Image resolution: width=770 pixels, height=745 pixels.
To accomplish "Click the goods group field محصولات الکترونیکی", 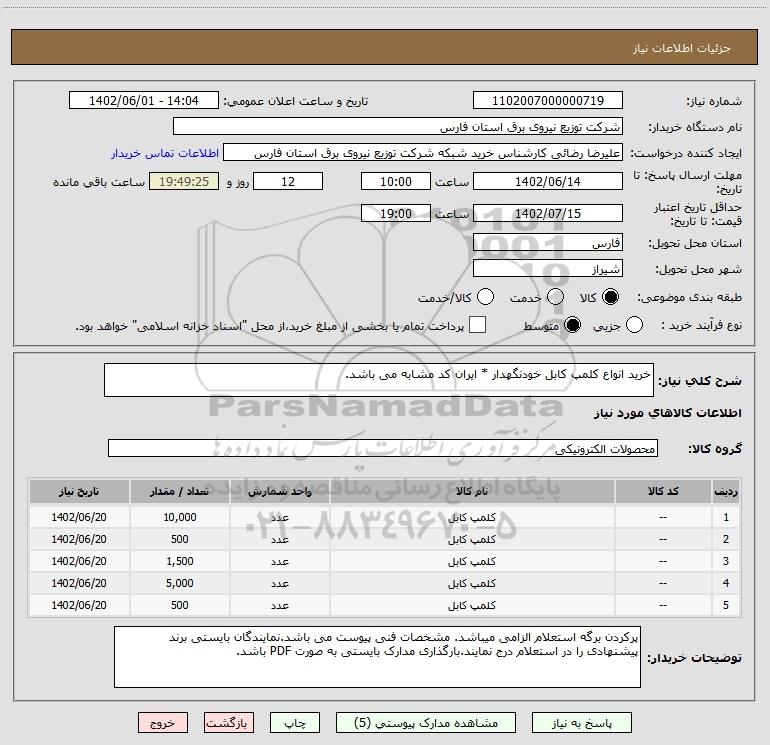I will coord(383,448).
